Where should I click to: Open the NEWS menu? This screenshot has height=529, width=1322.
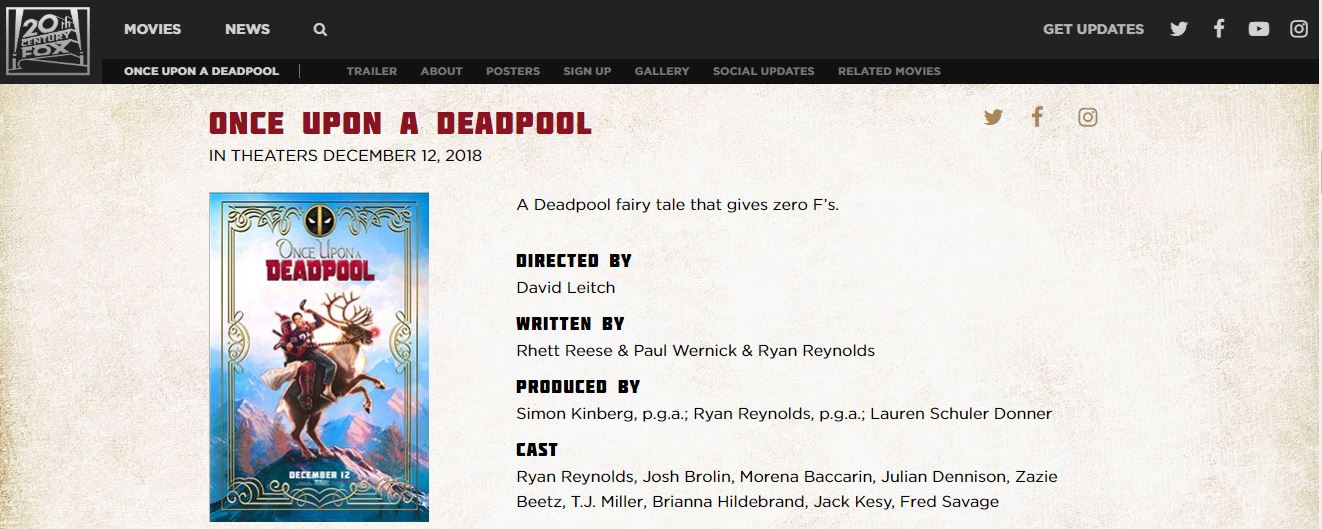[x=247, y=29]
